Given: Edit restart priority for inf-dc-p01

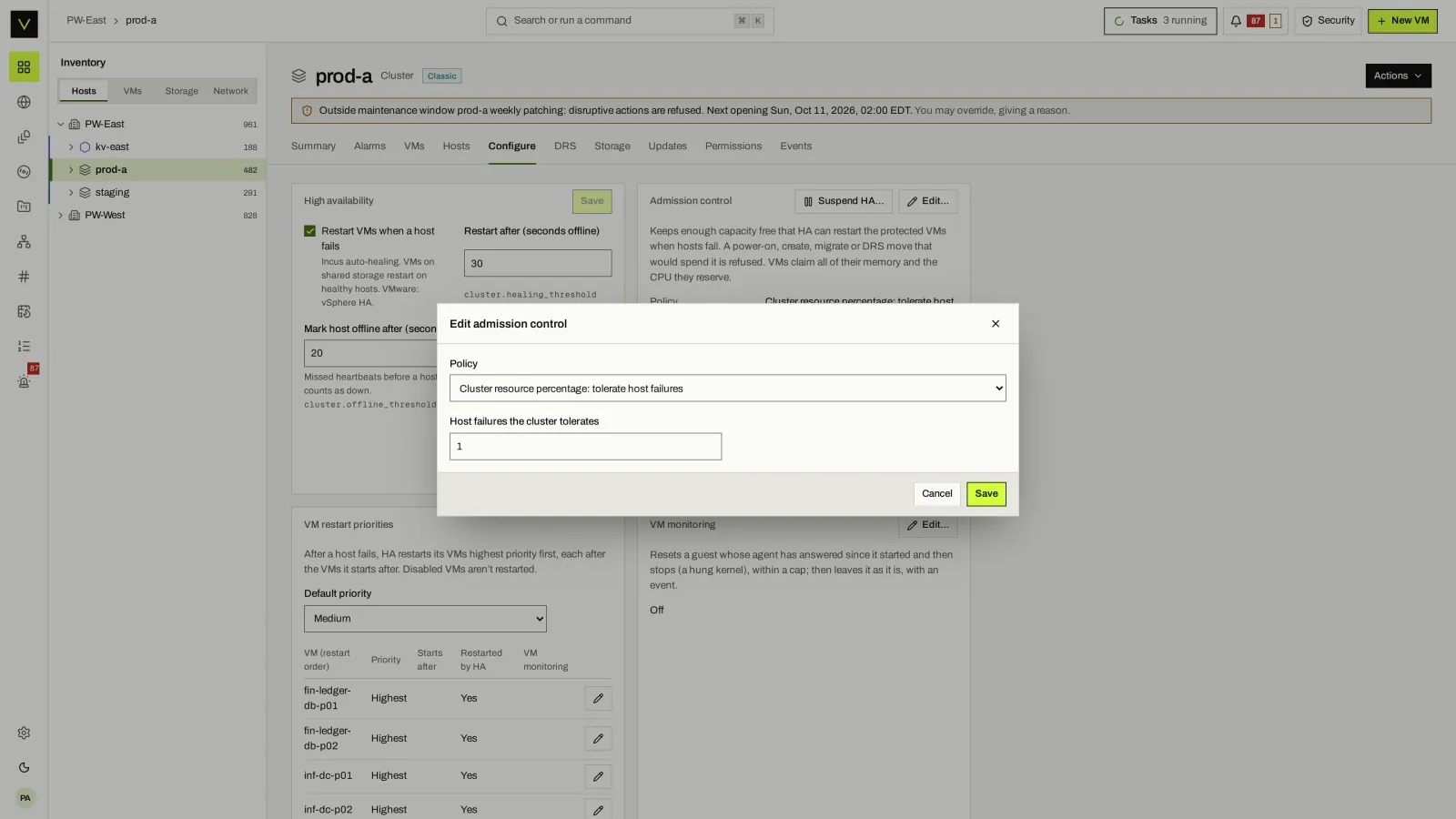Looking at the screenshot, I should (x=598, y=776).
